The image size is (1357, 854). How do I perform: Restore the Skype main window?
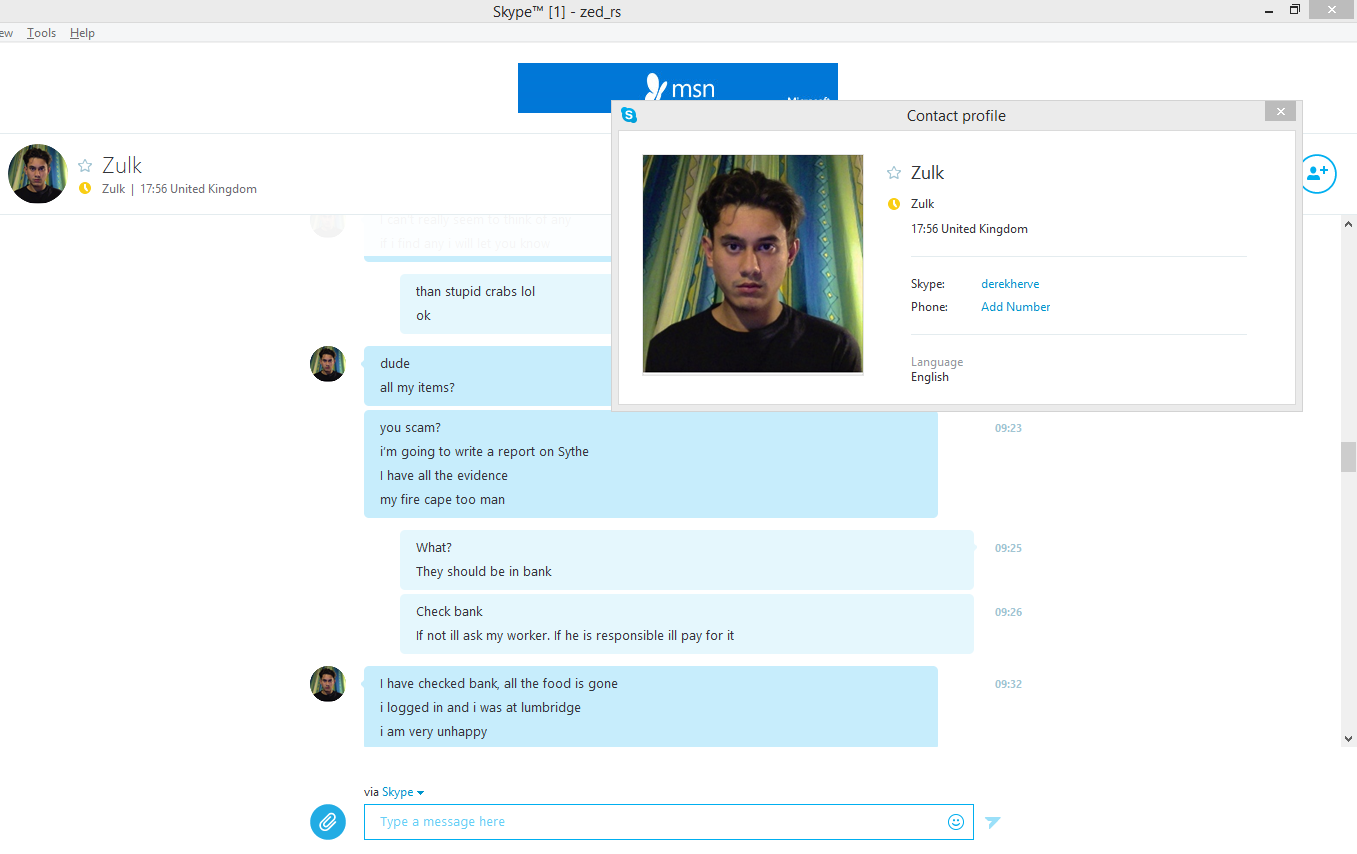(1295, 10)
